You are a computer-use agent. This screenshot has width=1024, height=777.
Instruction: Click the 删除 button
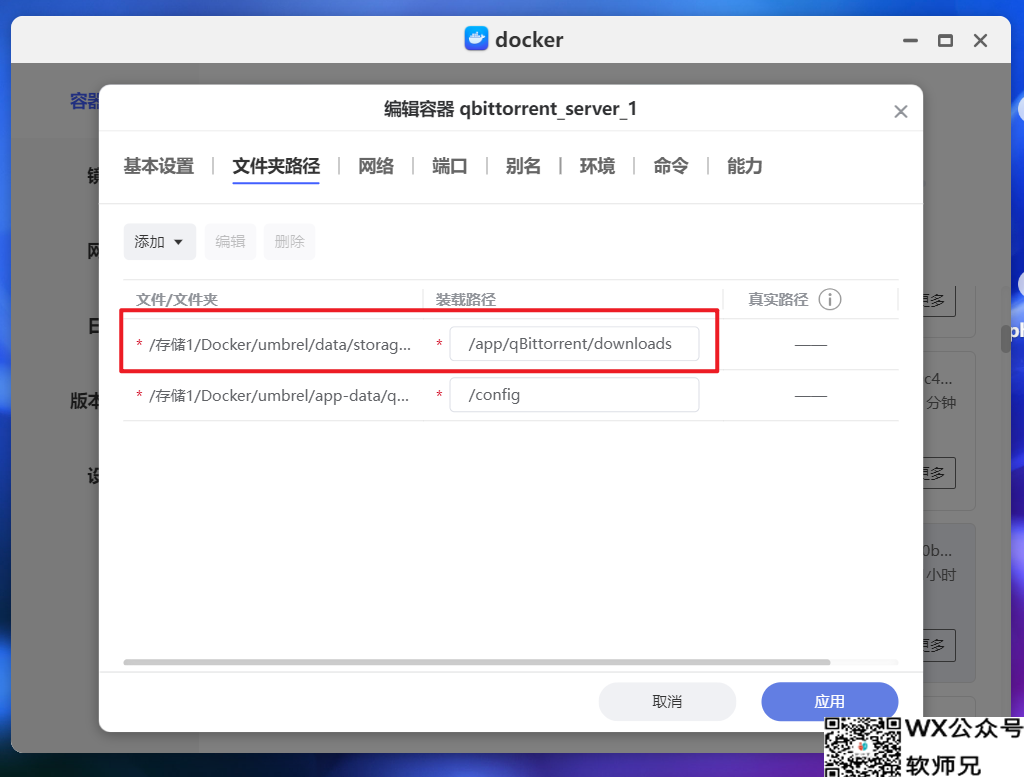pos(289,242)
